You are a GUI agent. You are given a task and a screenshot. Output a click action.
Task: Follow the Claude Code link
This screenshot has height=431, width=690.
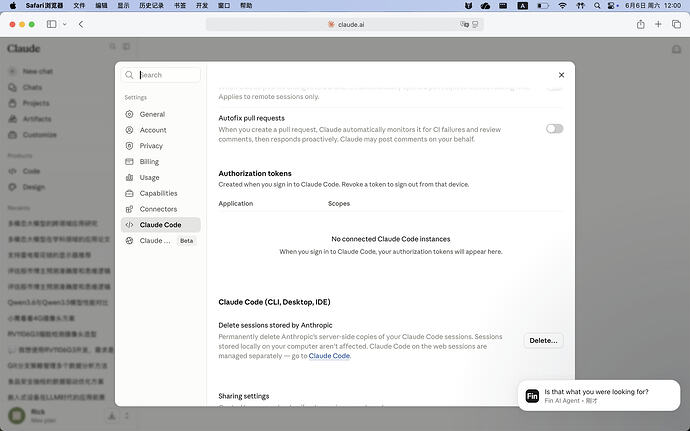(329, 356)
